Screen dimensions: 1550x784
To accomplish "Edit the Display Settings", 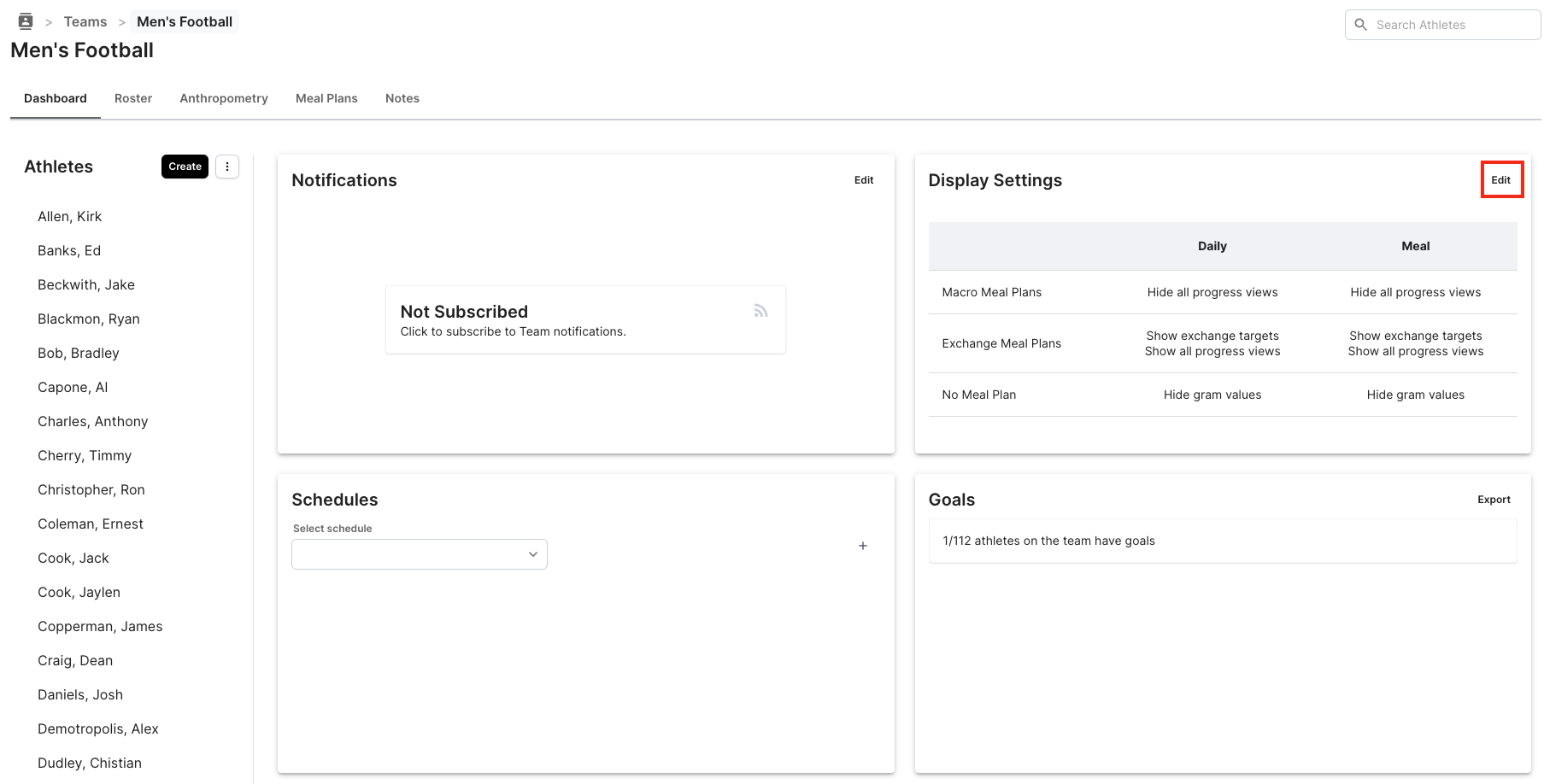I will click(1501, 180).
